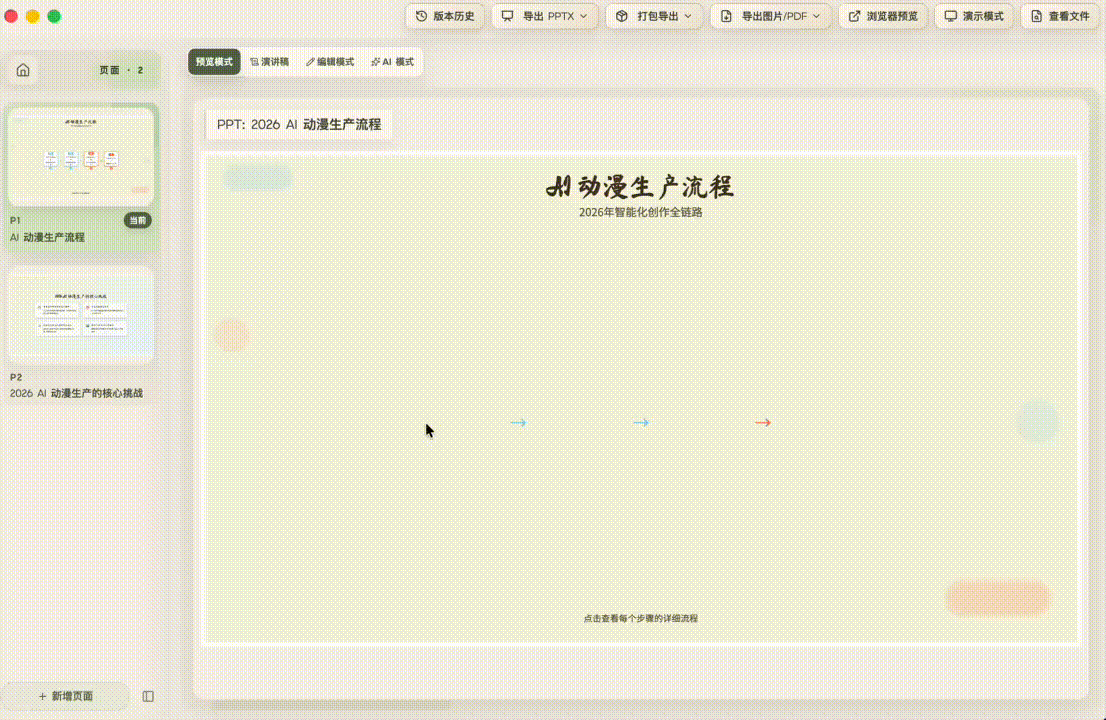The width and height of the screenshot is (1106, 720).
Task: Click subtitle 2026年智能化创作全链路
Action: click(x=640, y=212)
